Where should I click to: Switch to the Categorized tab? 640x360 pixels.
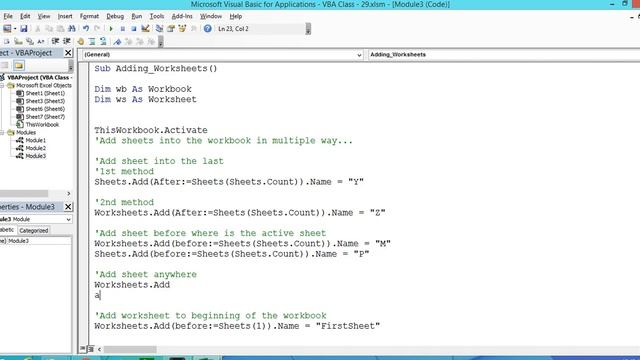coord(34,231)
